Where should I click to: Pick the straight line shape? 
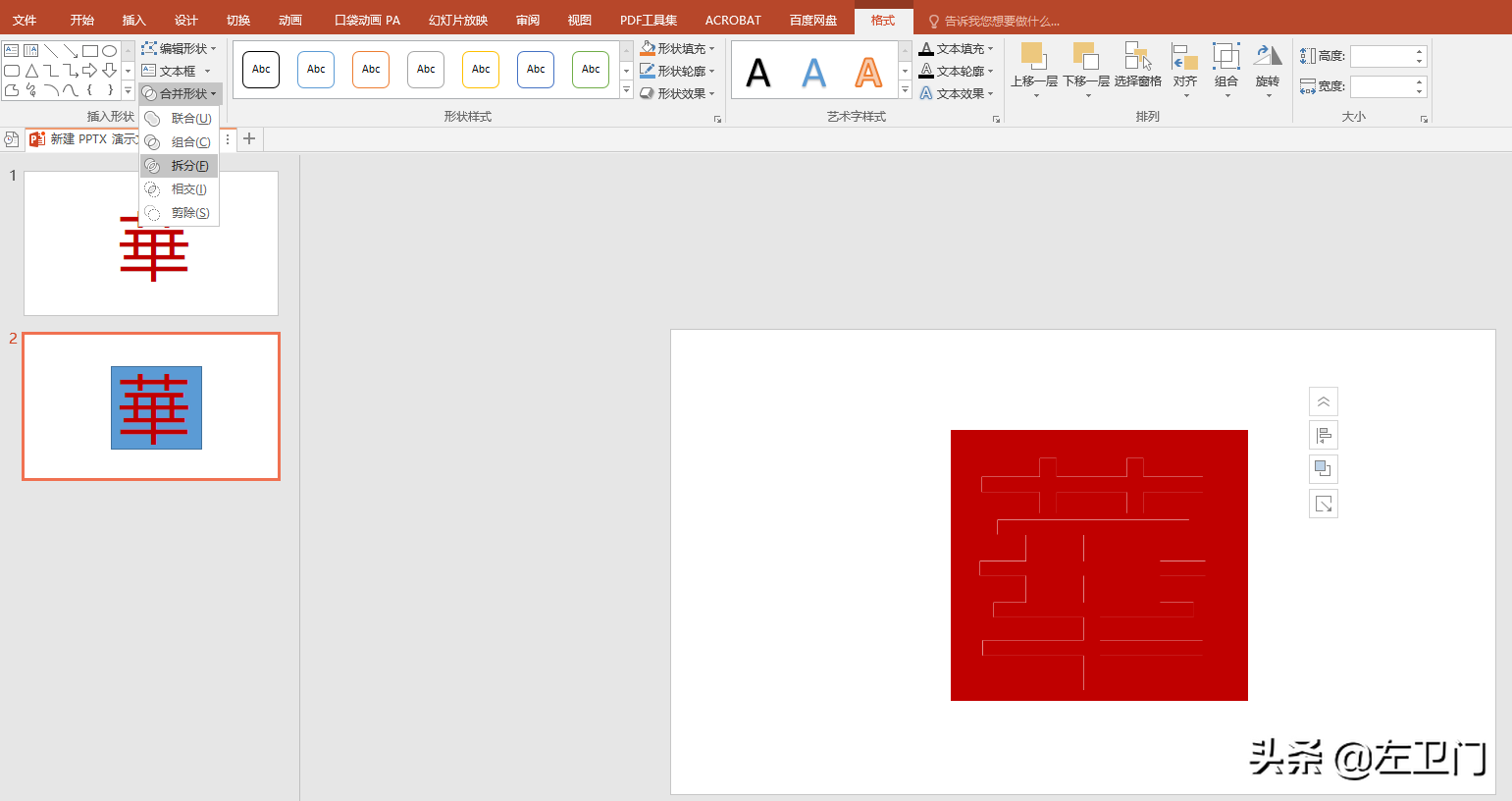point(51,50)
